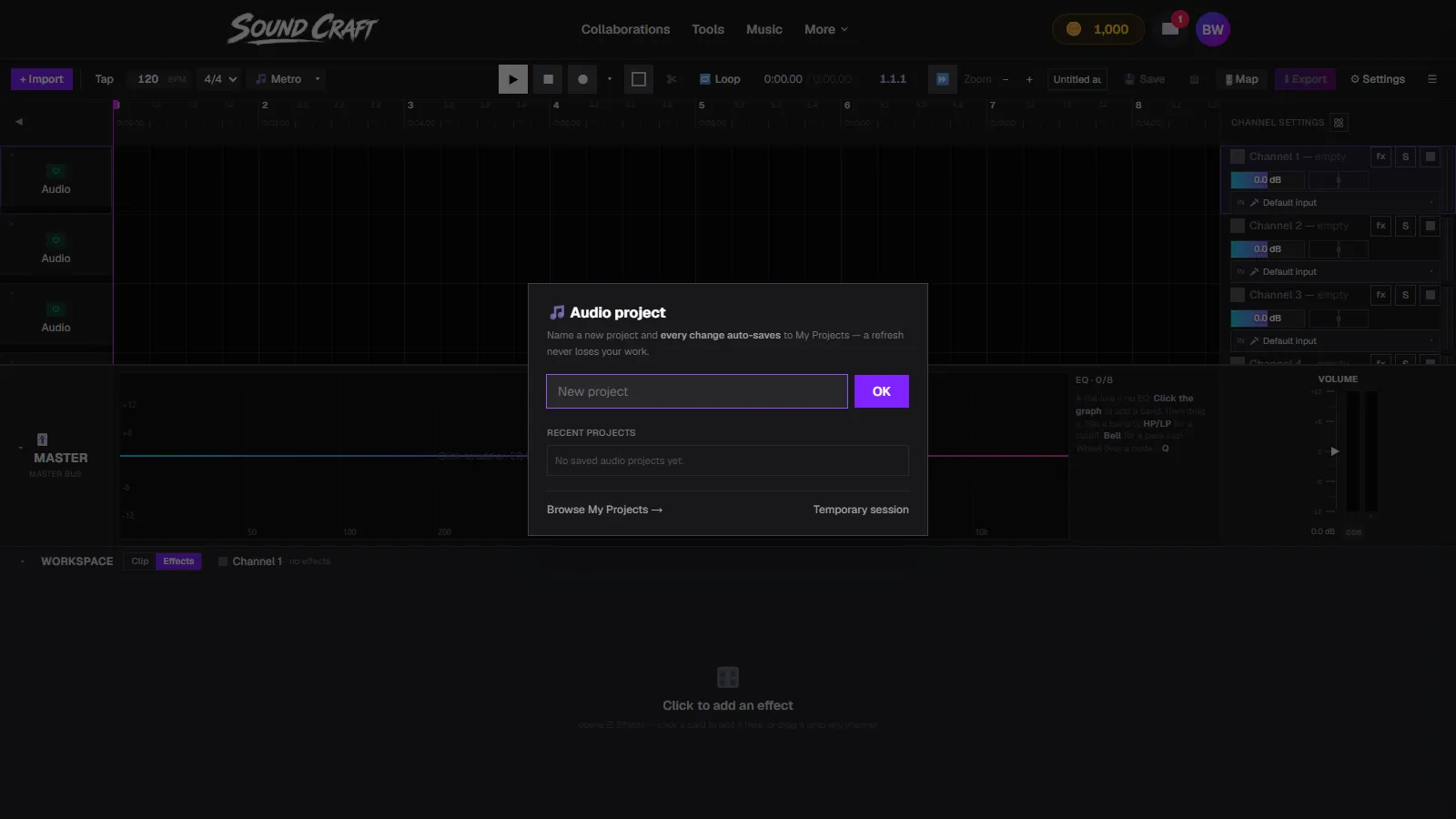Switch to the Effects workspace tab

coord(178,561)
